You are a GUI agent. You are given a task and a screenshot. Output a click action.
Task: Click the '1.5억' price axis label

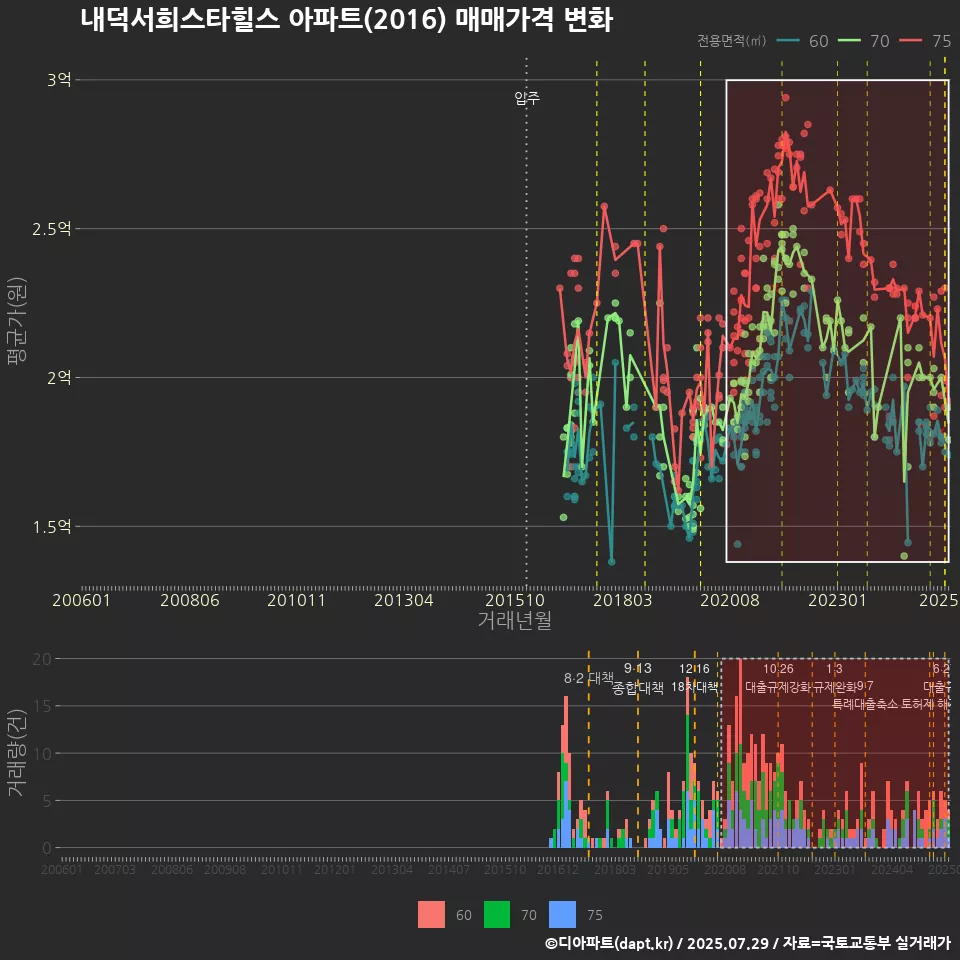(52, 527)
